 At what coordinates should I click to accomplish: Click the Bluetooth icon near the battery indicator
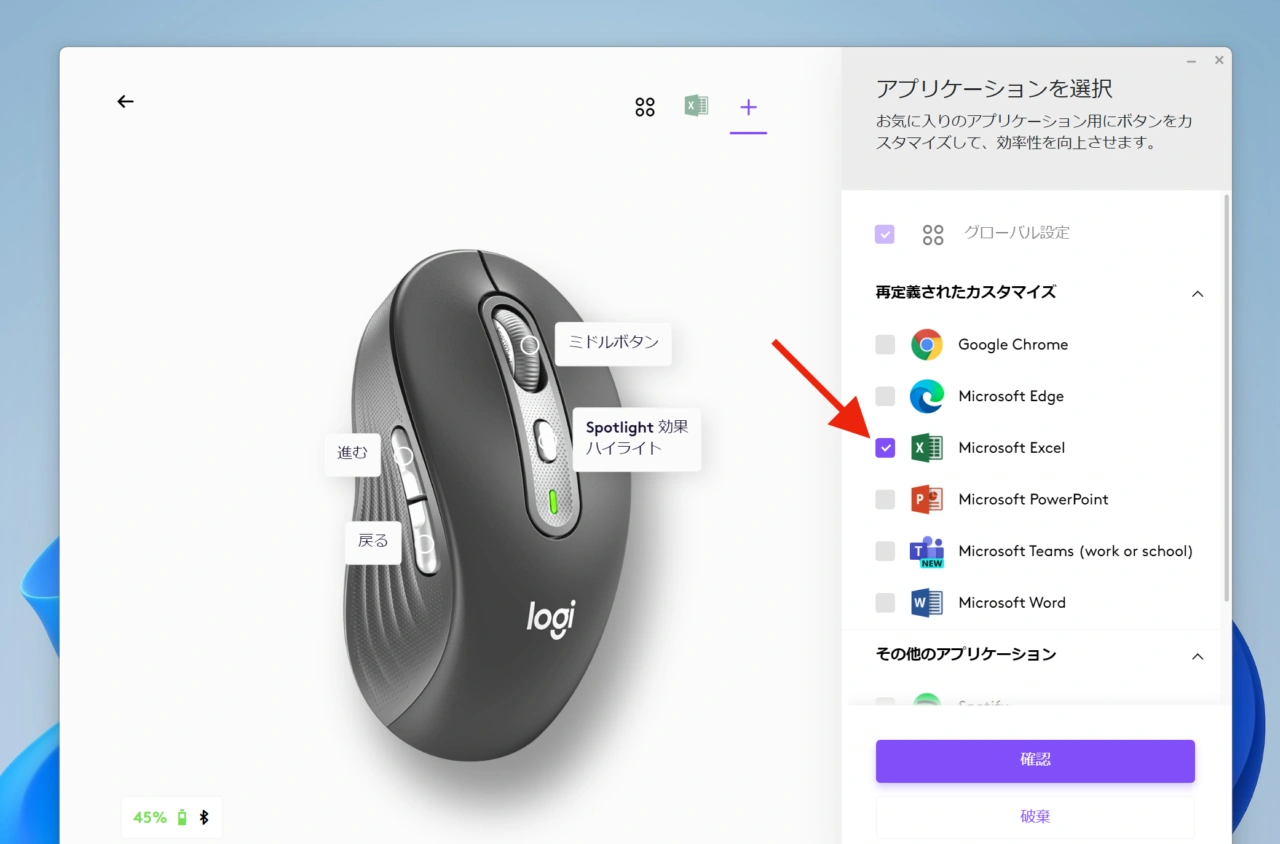click(204, 817)
